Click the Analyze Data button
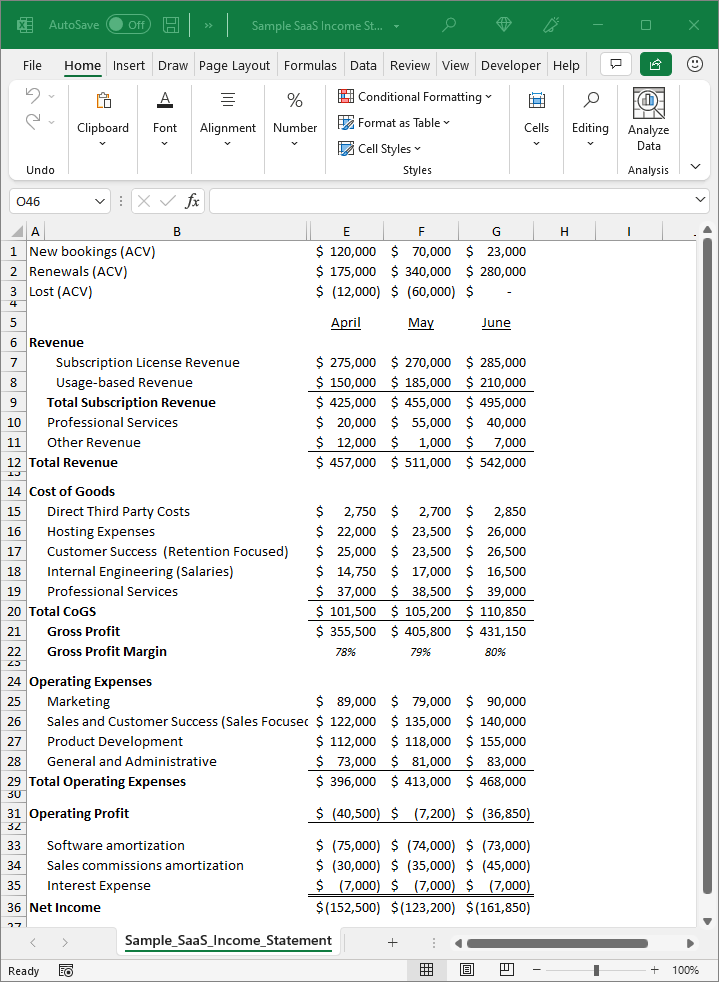The width and height of the screenshot is (719, 982). 648,120
